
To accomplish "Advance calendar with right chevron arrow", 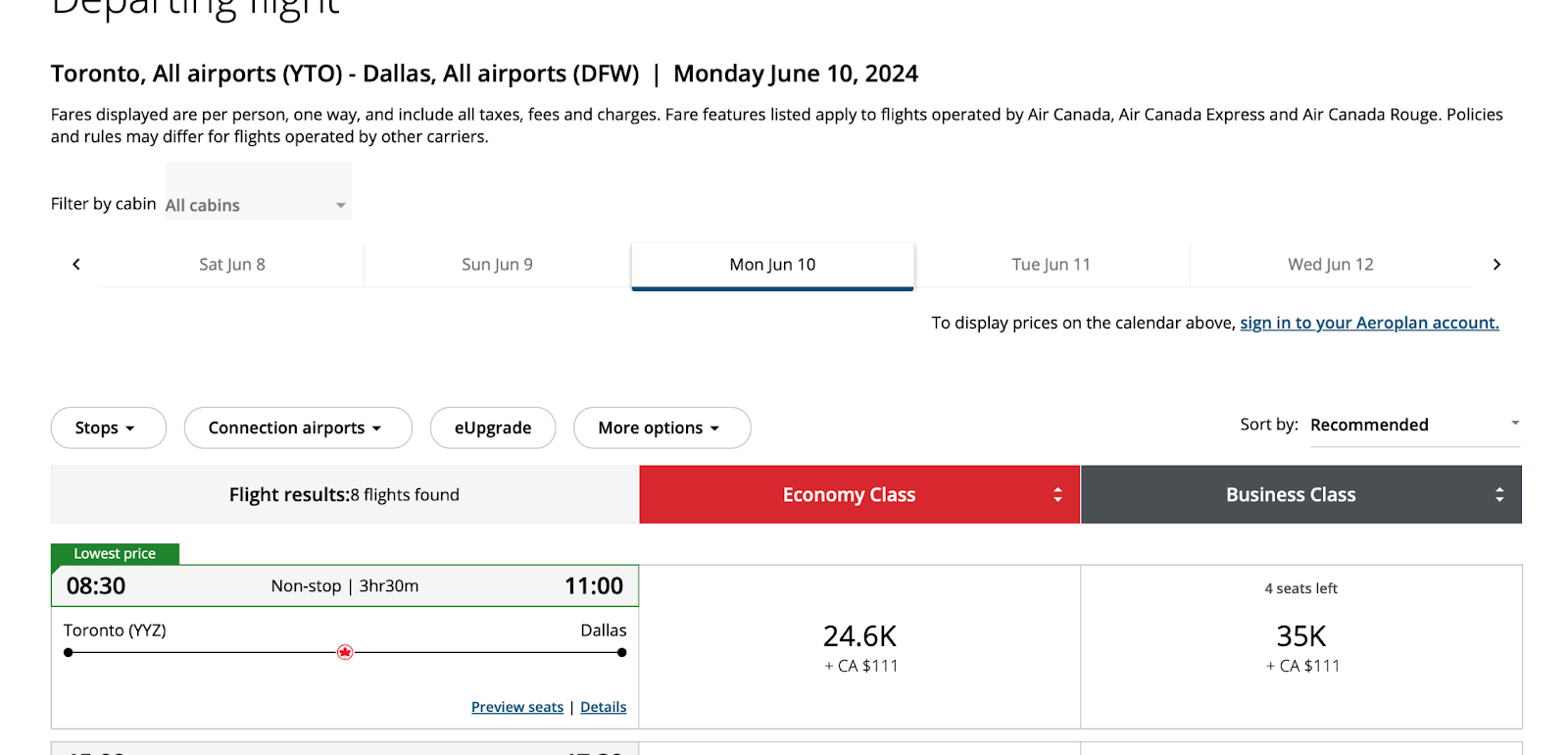I will click(1496, 265).
